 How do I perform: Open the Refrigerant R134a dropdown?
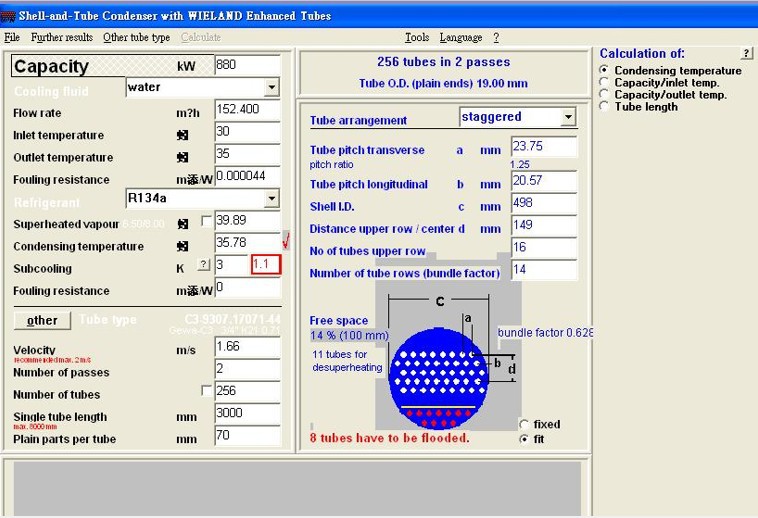[x=272, y=199]
